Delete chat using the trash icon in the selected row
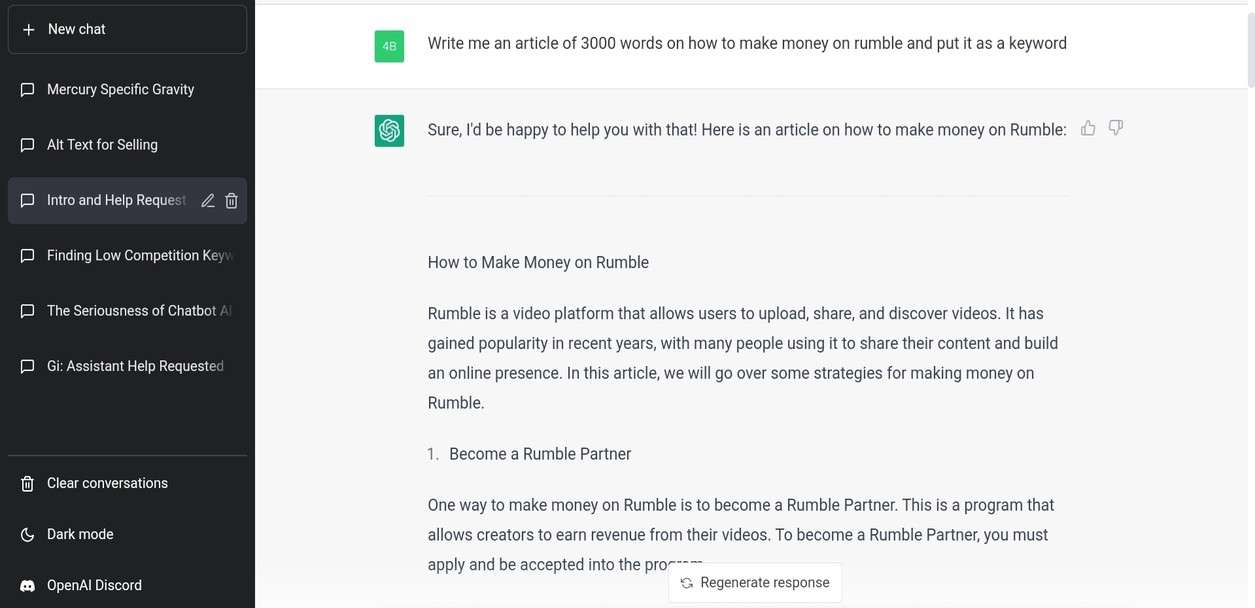This screenshot has width=1255, height=608. (x=231, y=201)
